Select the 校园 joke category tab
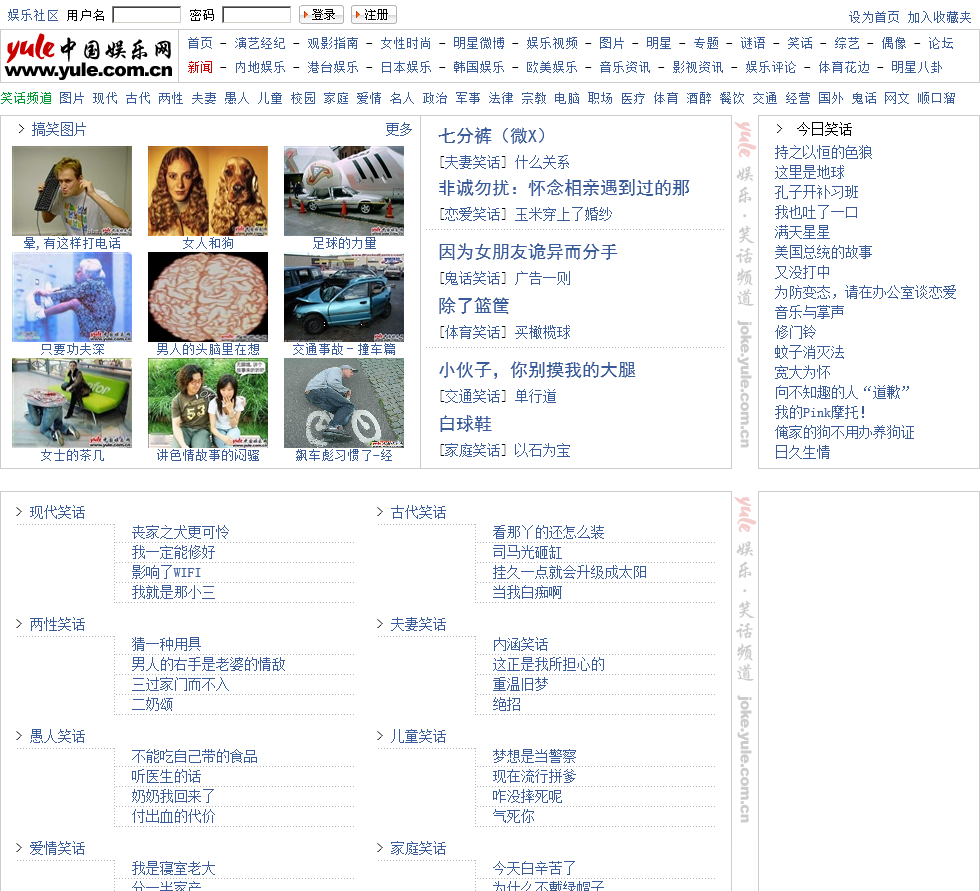The image size is (980, 891). tap(303, 98)
